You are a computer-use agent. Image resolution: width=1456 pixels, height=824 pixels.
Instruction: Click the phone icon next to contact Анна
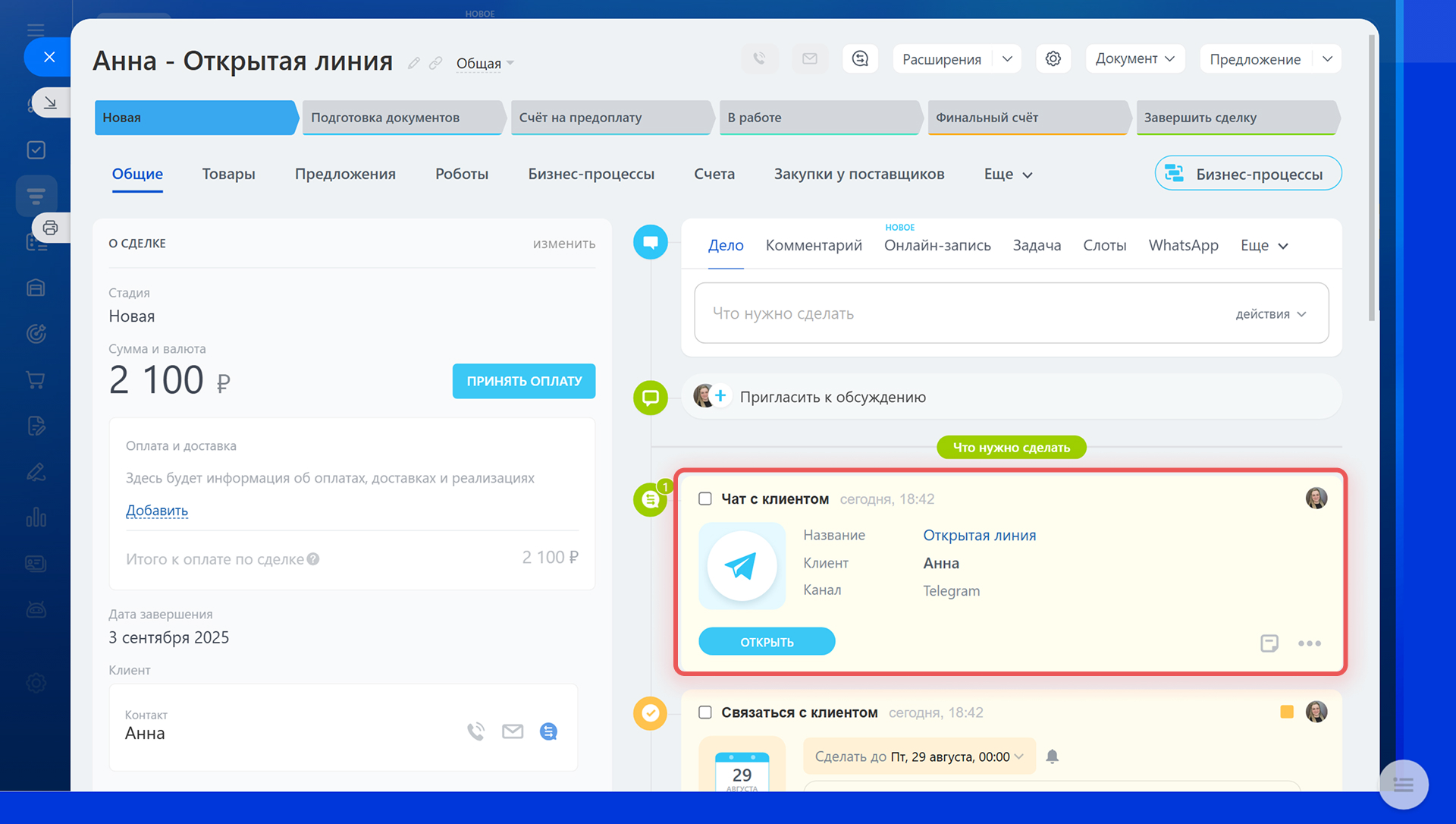[x=475, y=731]
